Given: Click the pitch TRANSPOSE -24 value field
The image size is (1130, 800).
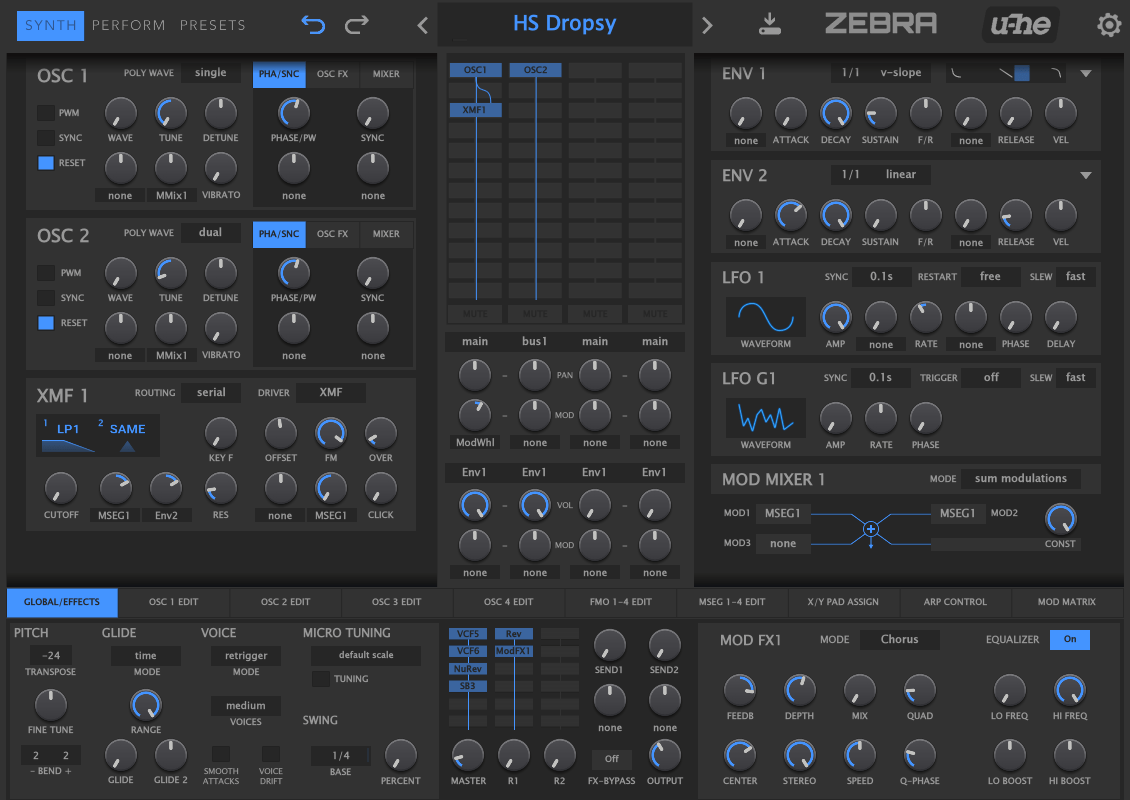Looking at the screenshot, I should (x=50, y=656).
